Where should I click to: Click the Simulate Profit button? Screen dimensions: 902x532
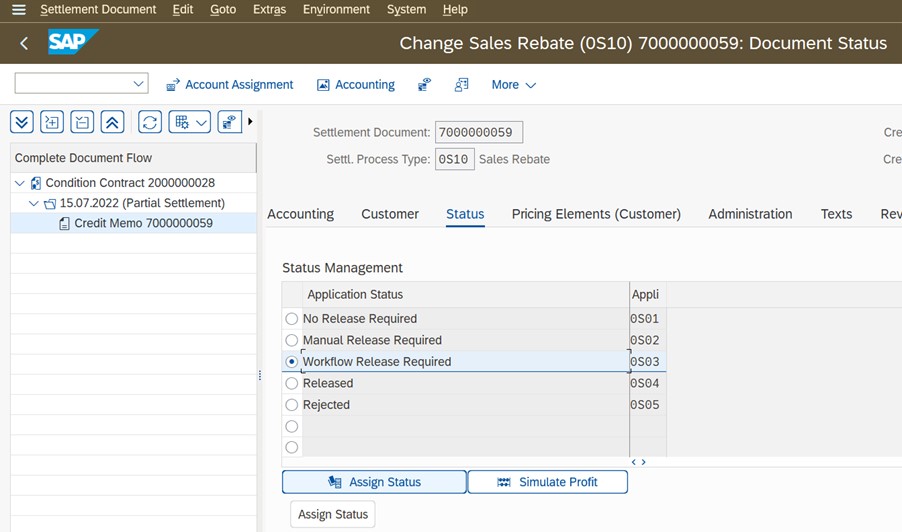tap(548, 482)
